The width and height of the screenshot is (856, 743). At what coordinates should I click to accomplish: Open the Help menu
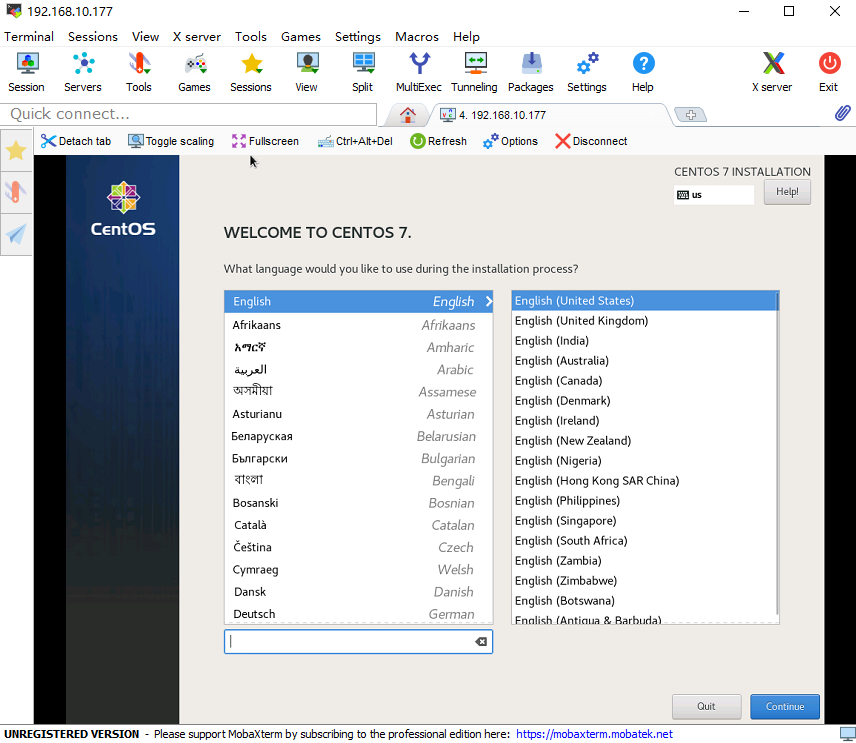(466, 37)
